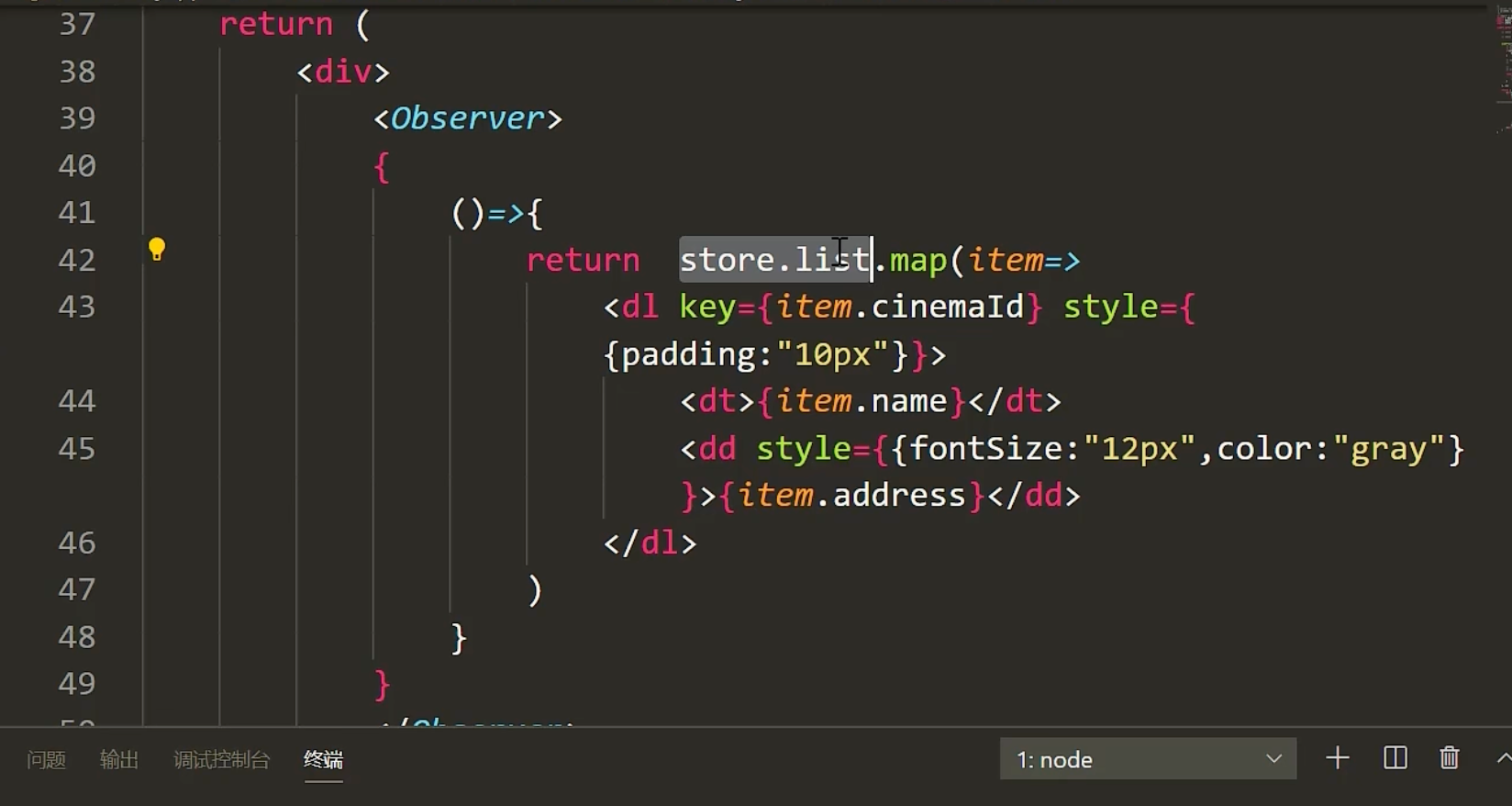This screenshot has height=806, width=1512.
Task: Click line number 42 in gutter
Action: click(x=77, y=260)
